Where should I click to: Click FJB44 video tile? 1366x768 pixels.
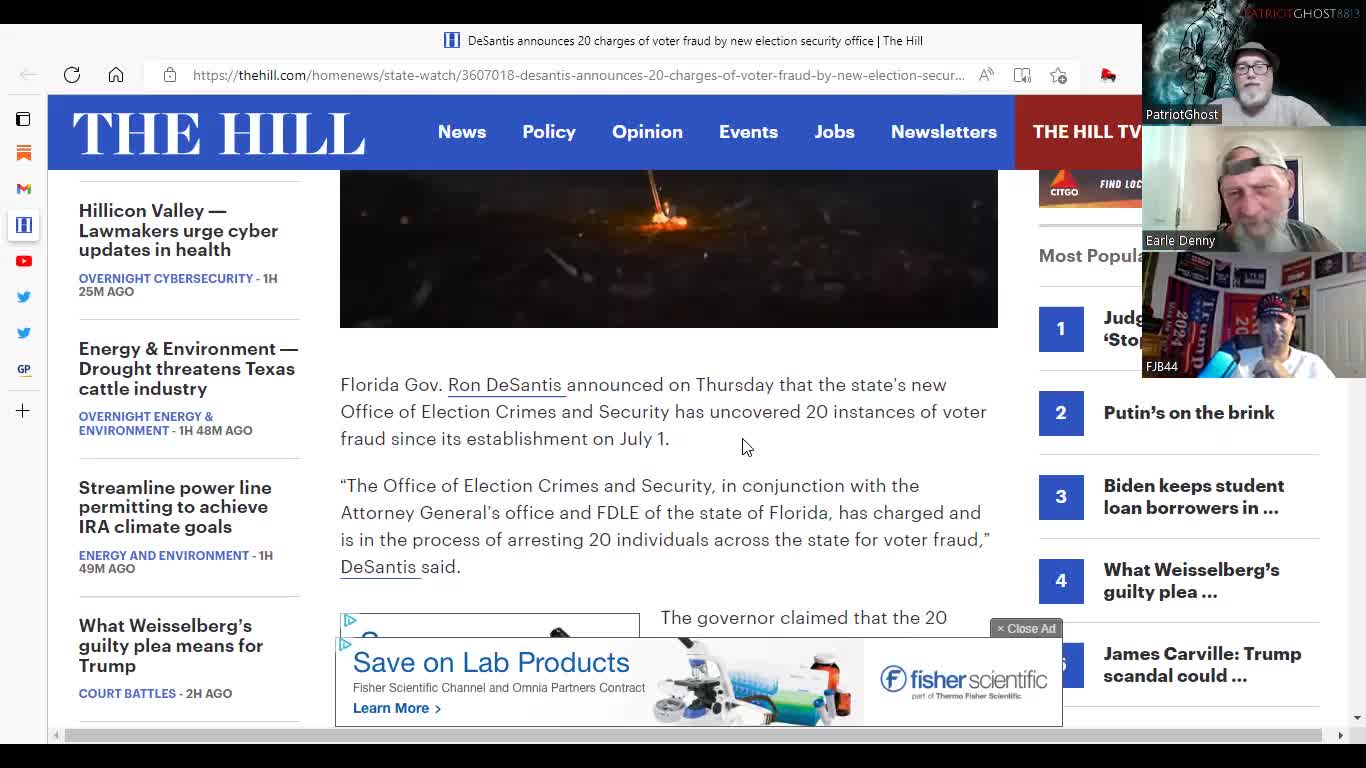pyautogui.click(x=1254, y=315)
